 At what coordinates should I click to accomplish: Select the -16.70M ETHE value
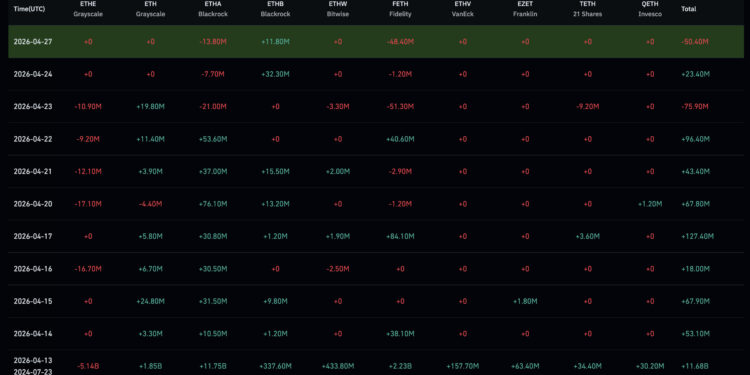(x=88, y=269)
